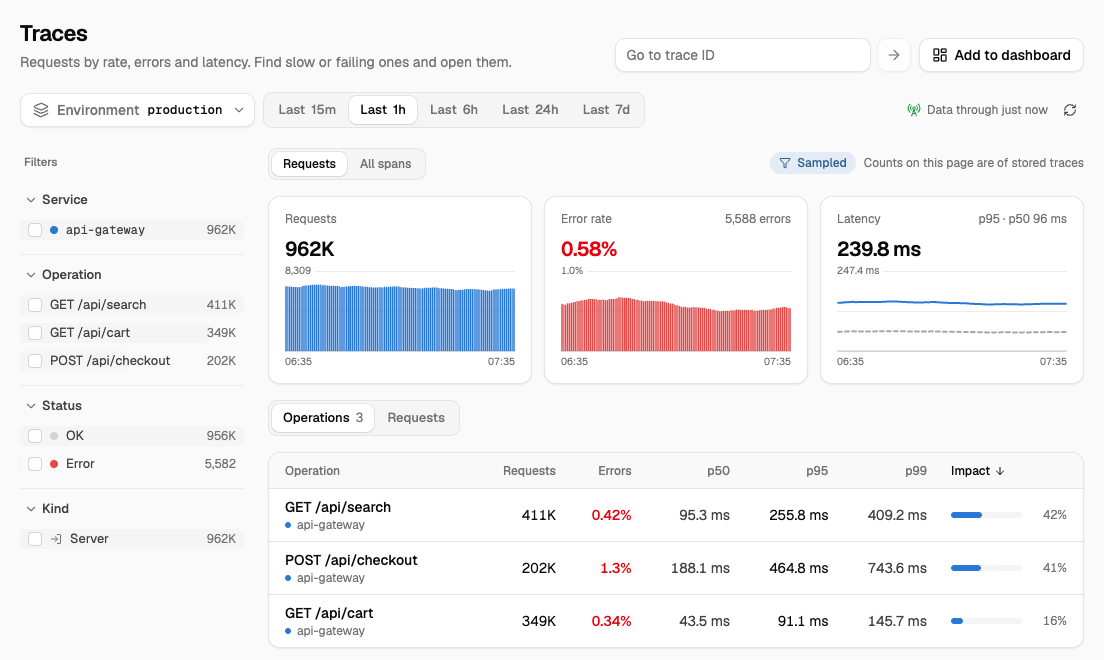Image resolution: width=1104 pixels, height=660 pixels.
Task: Enable the GET /api/cart filter checkbox
Action: (x=34, y=332)
